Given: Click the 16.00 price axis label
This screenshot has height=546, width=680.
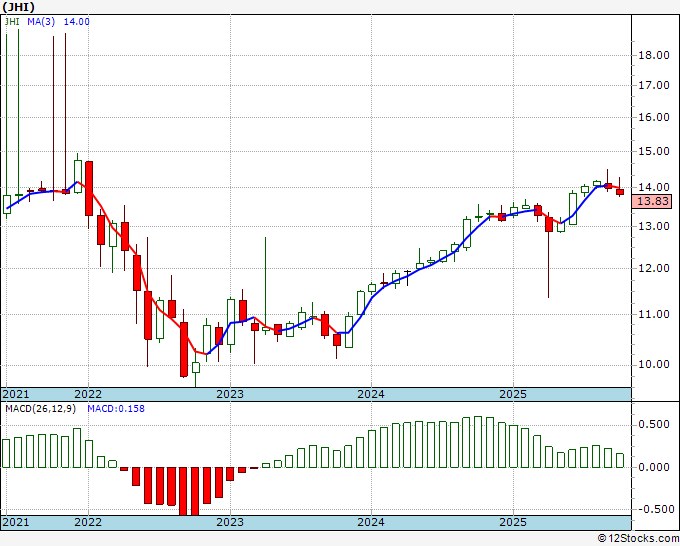Looking at the screenshot, I should (x=654, y=117).
